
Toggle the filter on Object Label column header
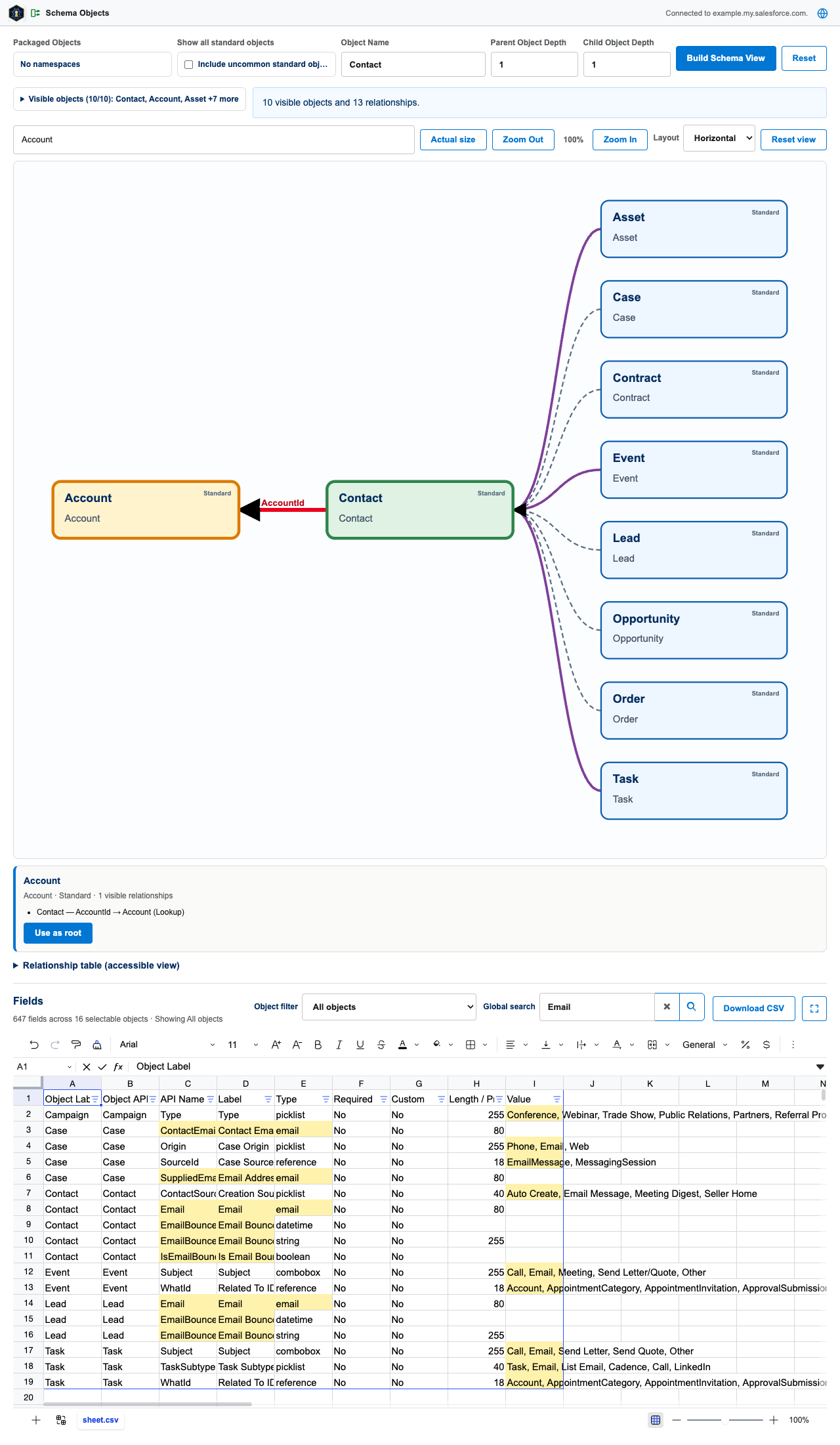[x=95, y=1099]
